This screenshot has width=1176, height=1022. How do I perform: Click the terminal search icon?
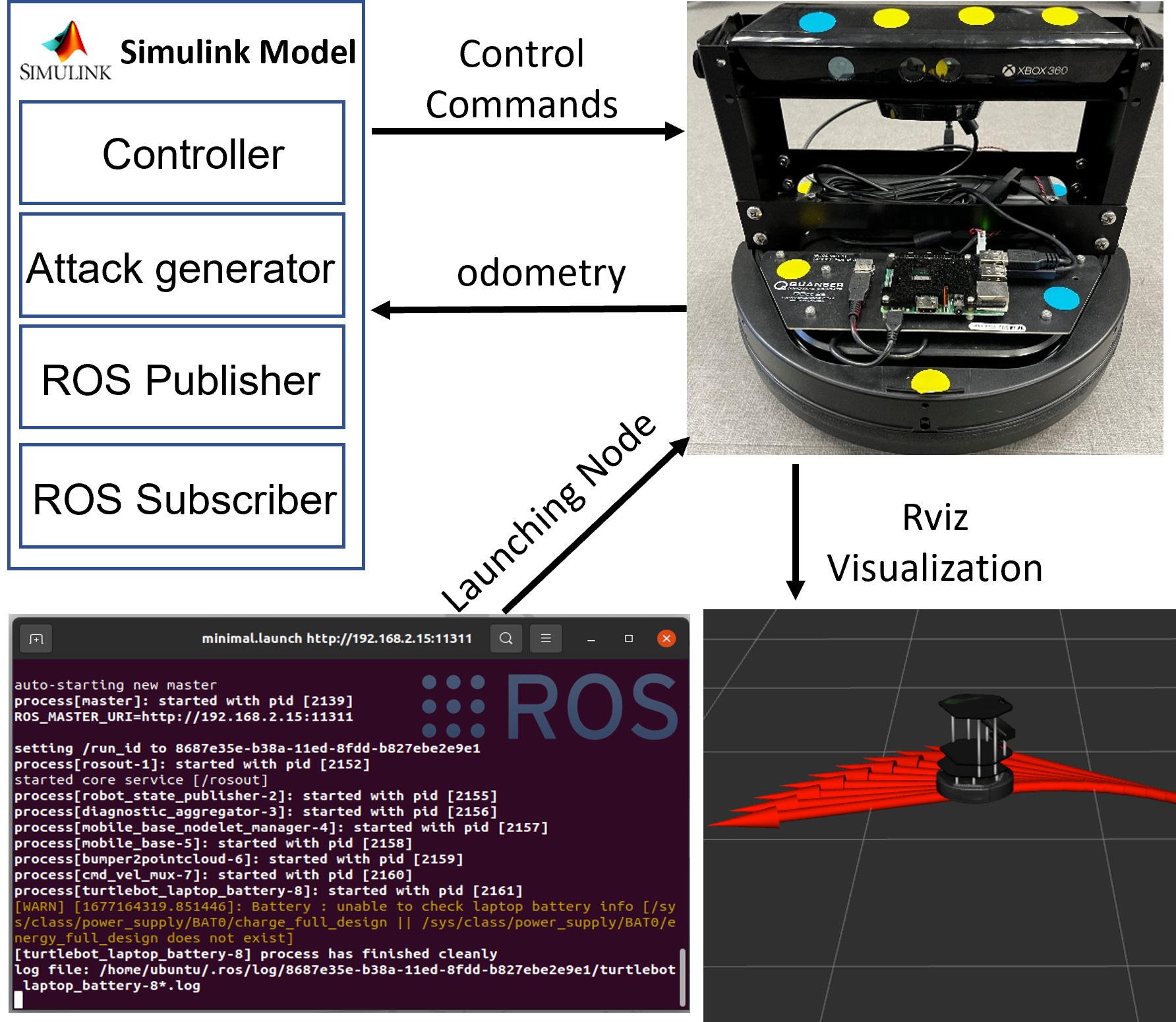pyautogui.click(x=506, y=638)
